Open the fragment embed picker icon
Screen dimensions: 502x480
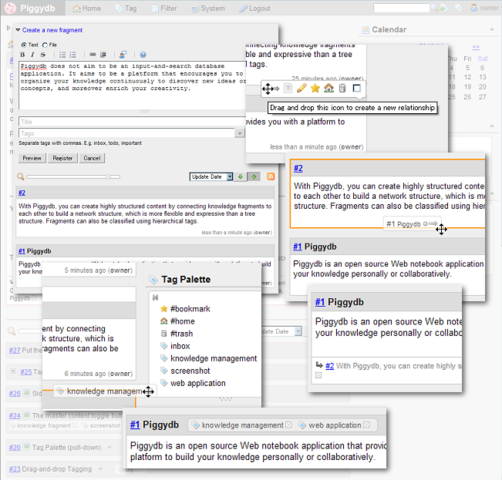pyautogui.click(x=123, y=55)
